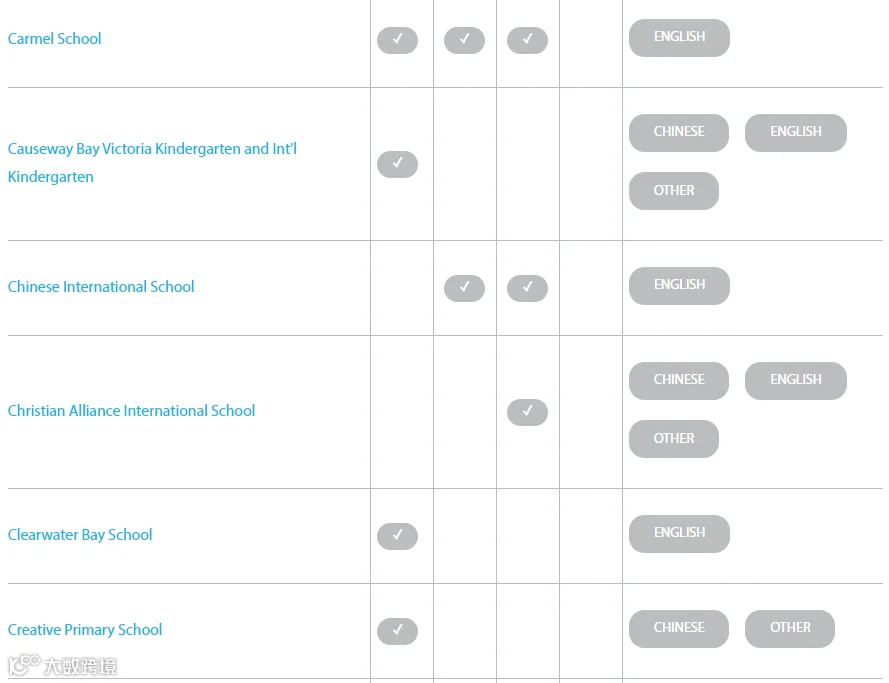This screenshot has width=889, height=683.
Task: Open the Chinese International School link
Action: tap(101, 287)
